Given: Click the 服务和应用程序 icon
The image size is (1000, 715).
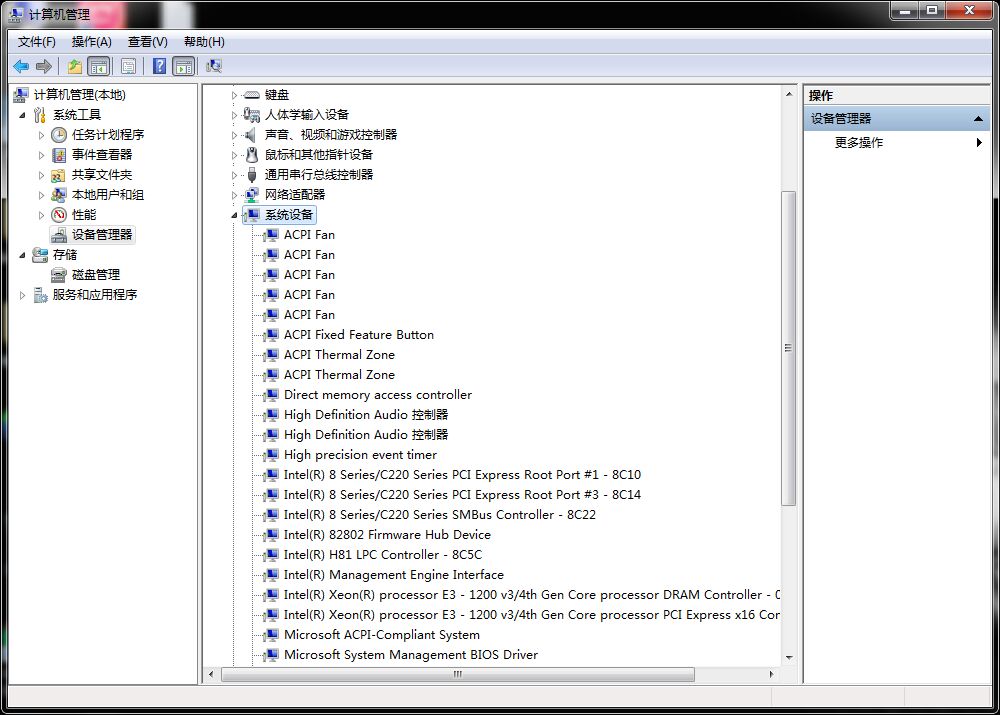Looking at the screenshot, I should click(40, 295).
